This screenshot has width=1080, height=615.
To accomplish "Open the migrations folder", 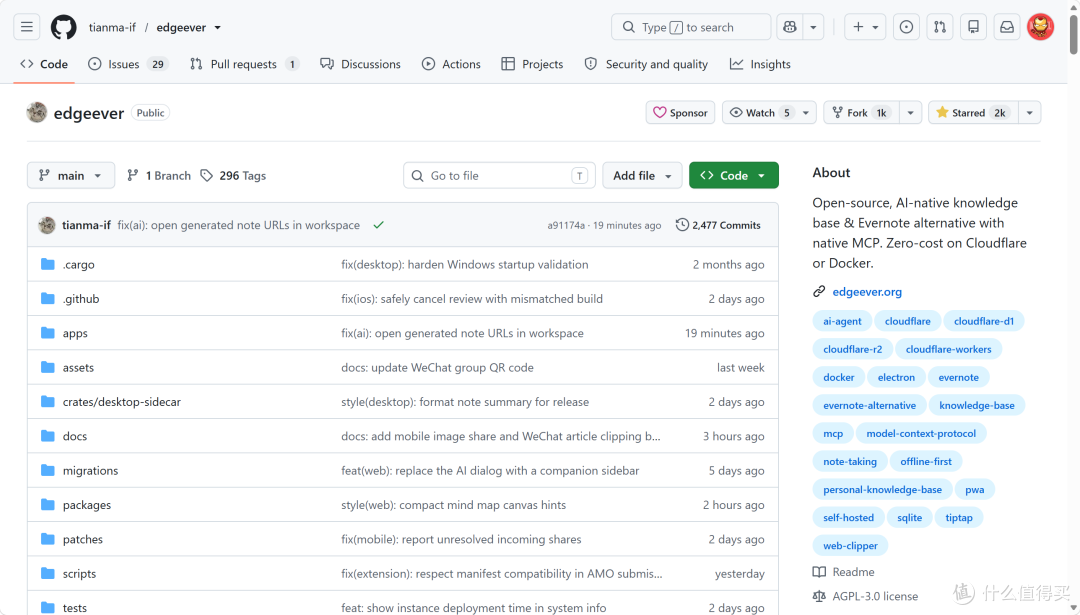I will point(90,470).
